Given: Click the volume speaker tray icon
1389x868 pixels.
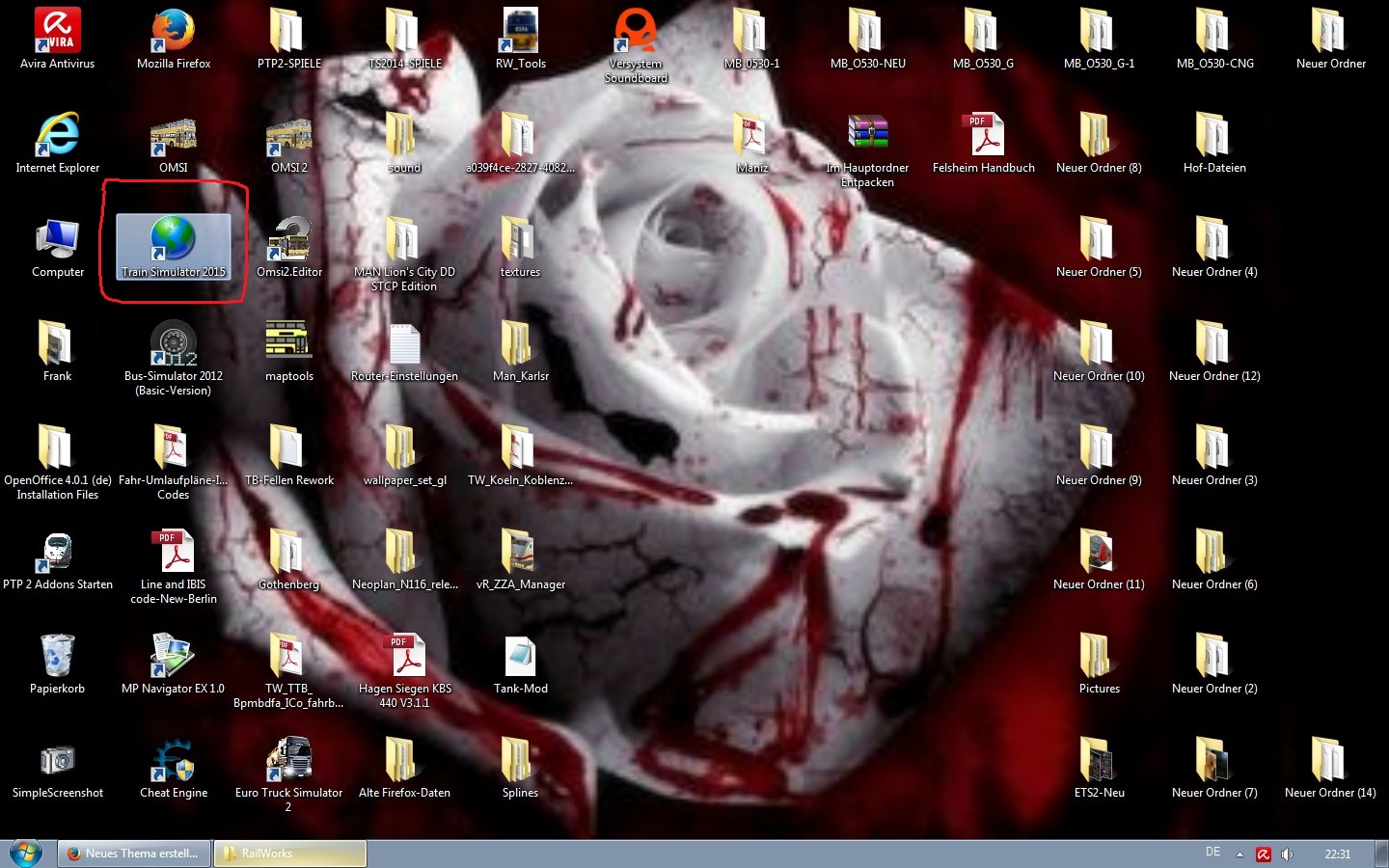Looking at the screenshot, I should coord(1287,854).
